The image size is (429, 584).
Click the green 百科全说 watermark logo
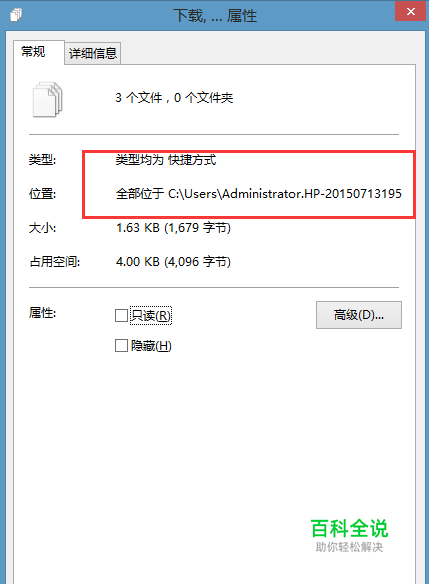point(349,528)
